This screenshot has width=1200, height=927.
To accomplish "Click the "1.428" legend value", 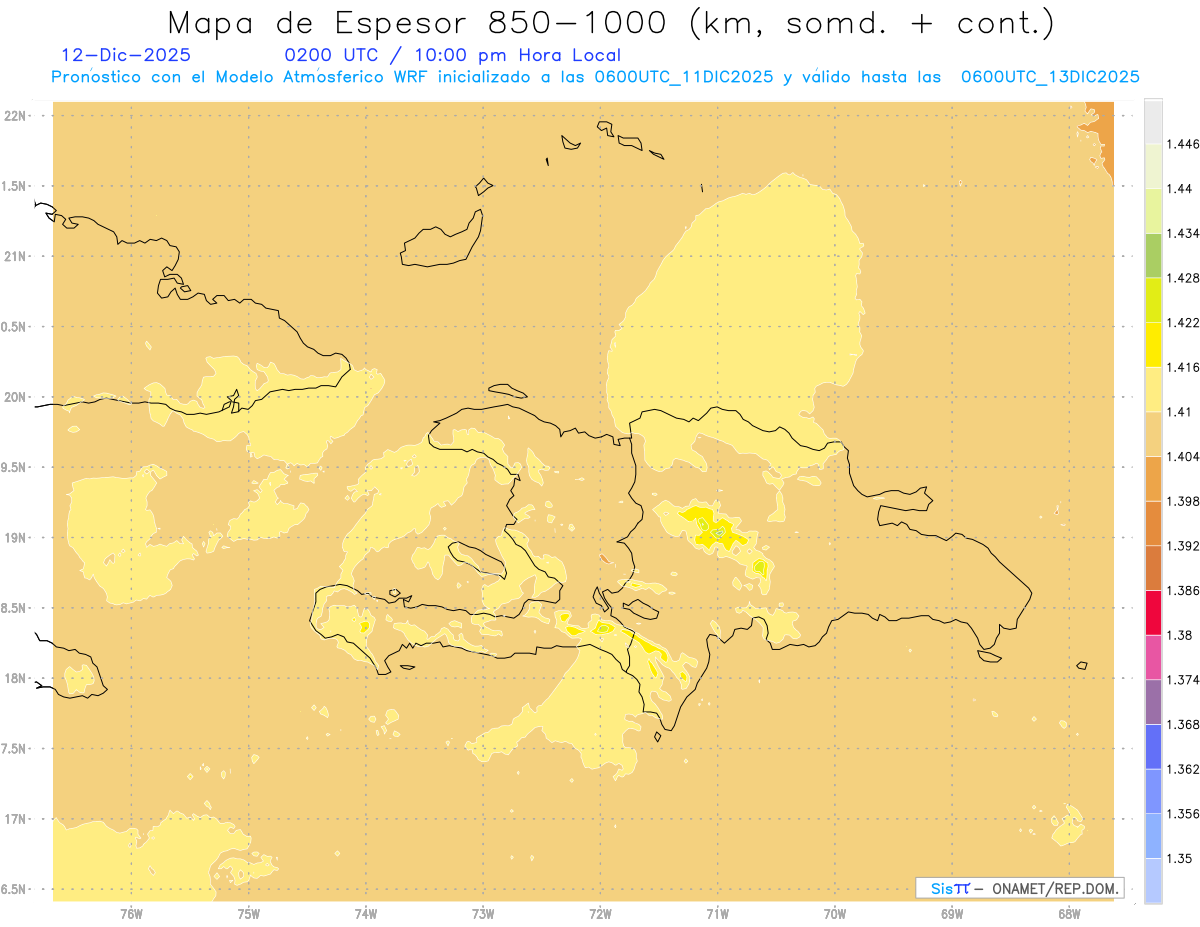I will coord(1182,278).
